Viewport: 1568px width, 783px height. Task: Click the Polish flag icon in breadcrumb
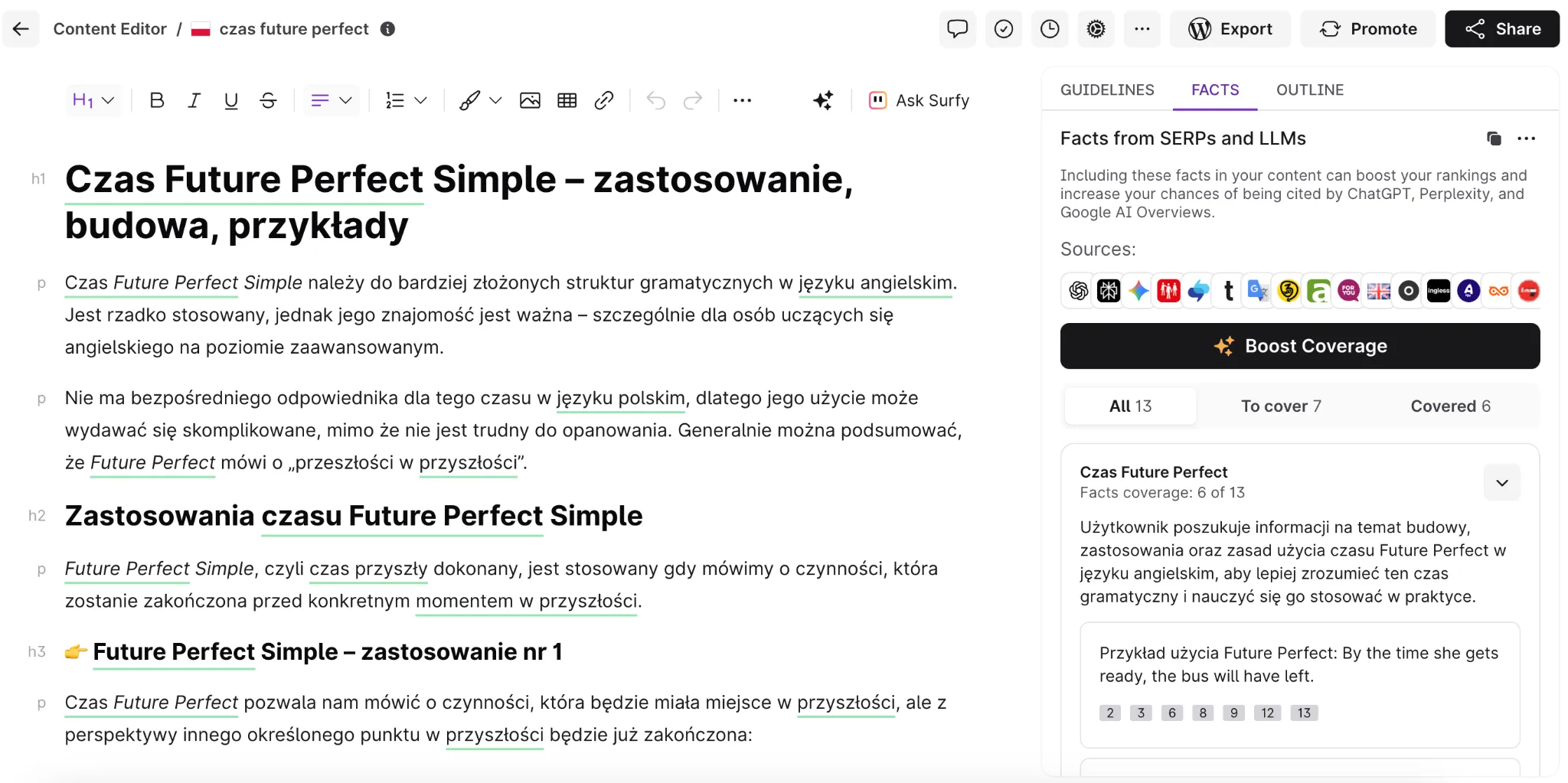[201, 29]
